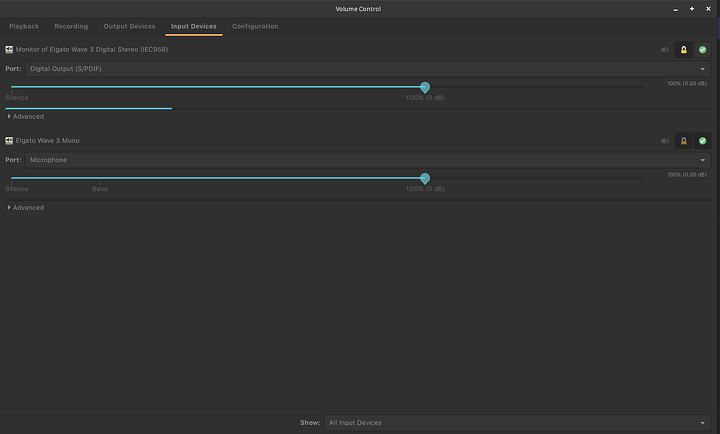
Task: Go to the Configuration tab
Action: 255,27
